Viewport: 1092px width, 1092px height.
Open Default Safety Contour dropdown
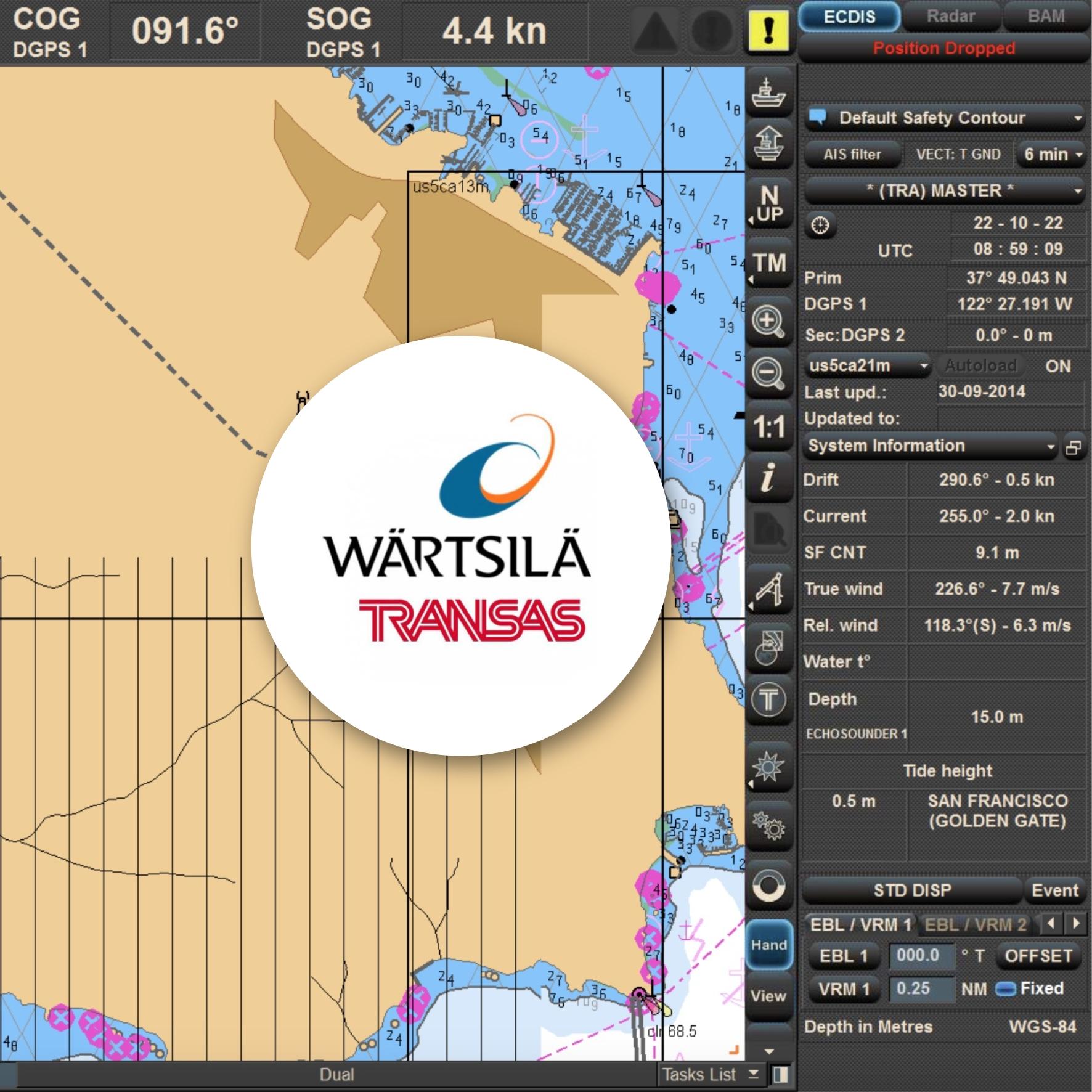[944, 118]
